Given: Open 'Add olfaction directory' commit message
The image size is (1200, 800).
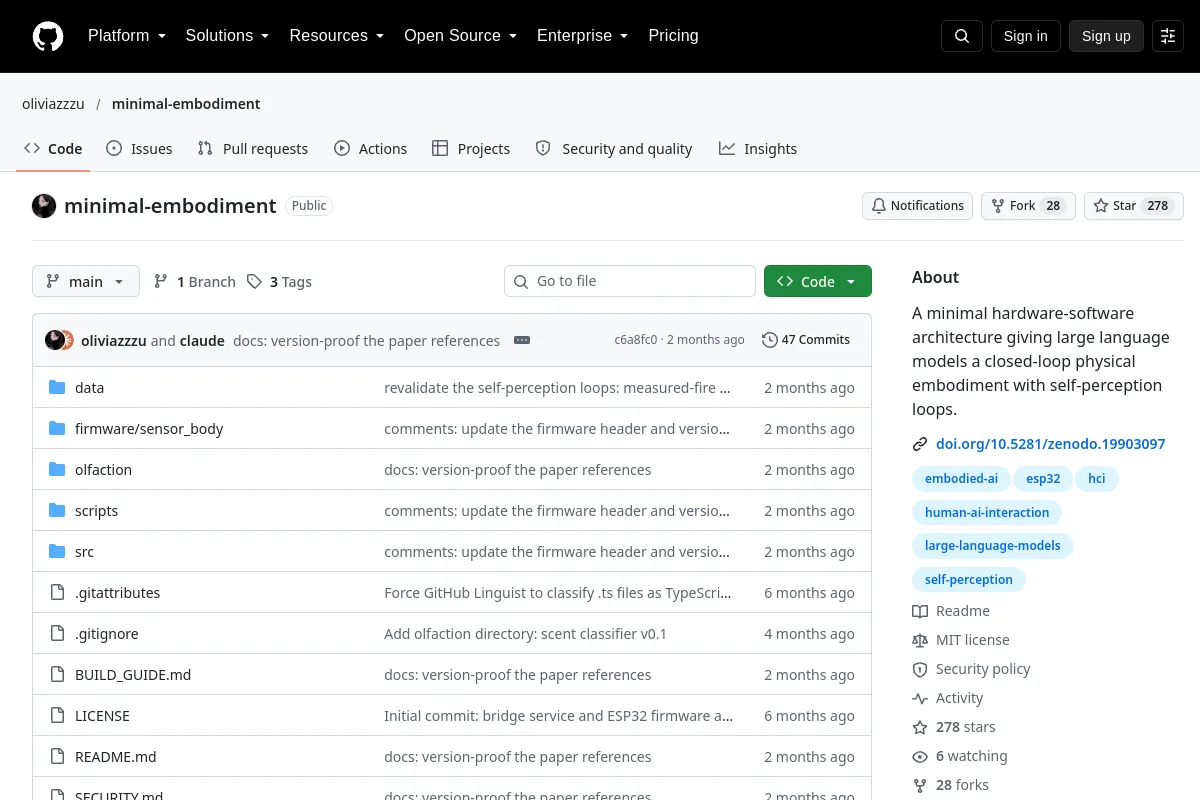Looking at the screenshot, I should pyautogui.click(x=525, y=634).
